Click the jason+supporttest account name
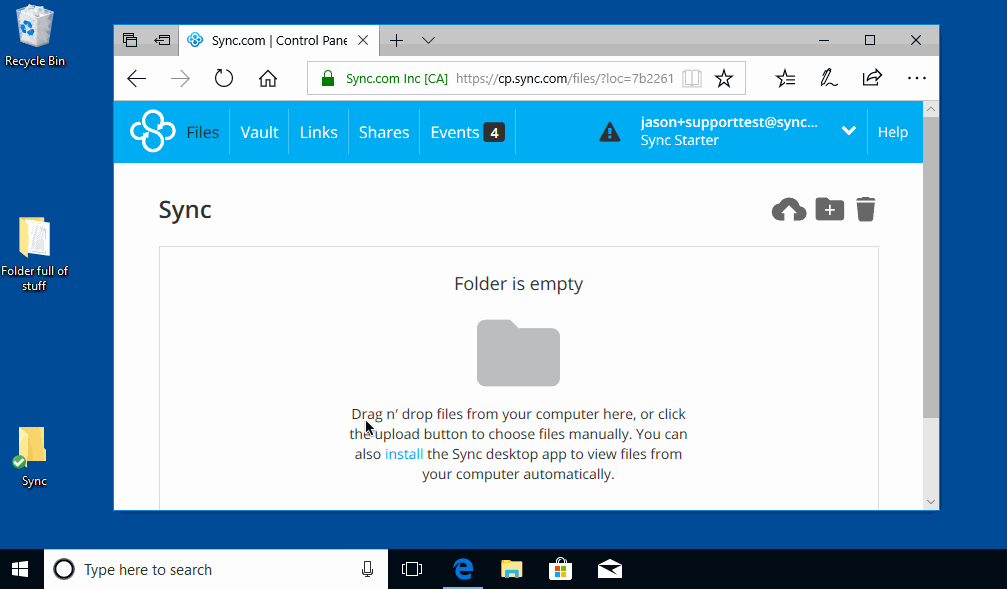The image size is (1007, 589). 729,122
